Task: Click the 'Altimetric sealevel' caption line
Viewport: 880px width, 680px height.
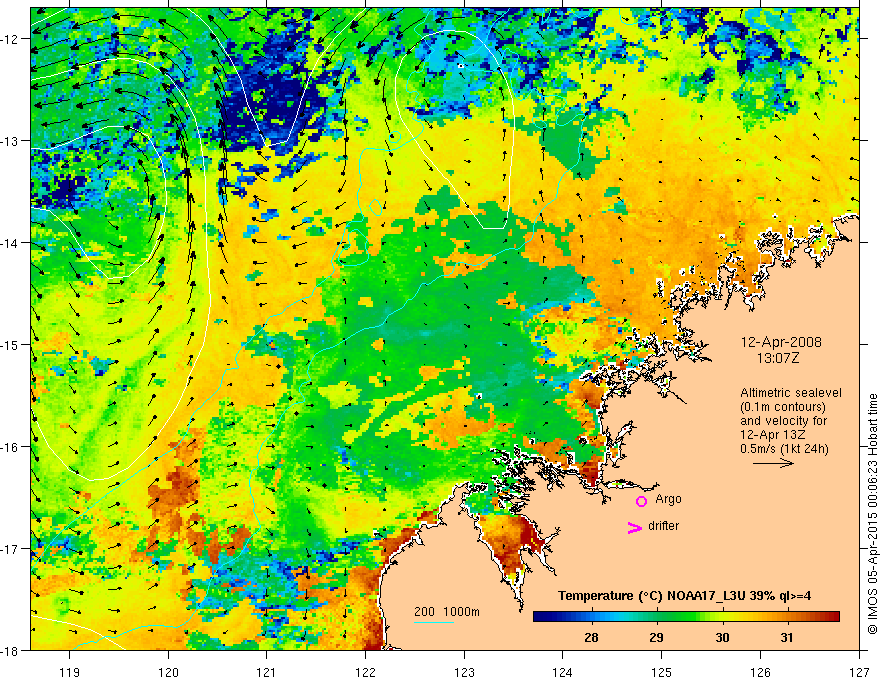Action: point(791,393)
